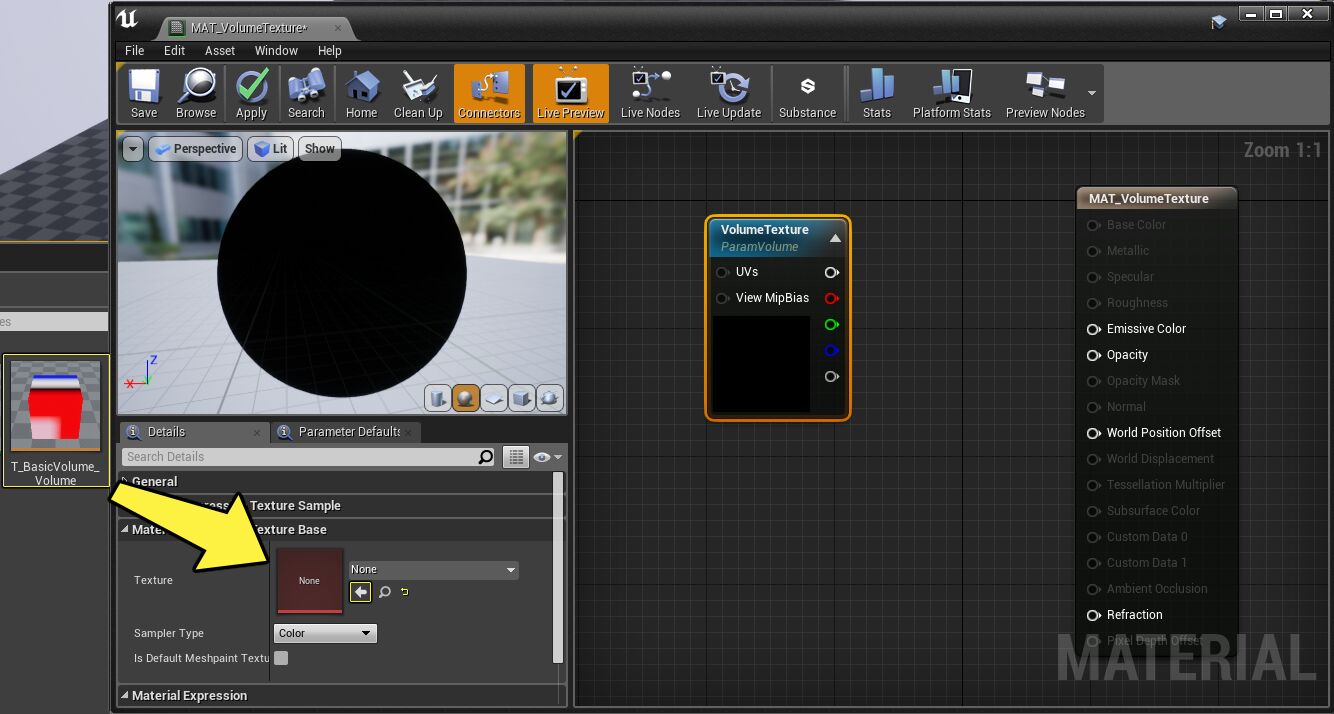This screenshot has height=714, width=1334.
Task: Click the Save toolbar icon
Action: 144,94
